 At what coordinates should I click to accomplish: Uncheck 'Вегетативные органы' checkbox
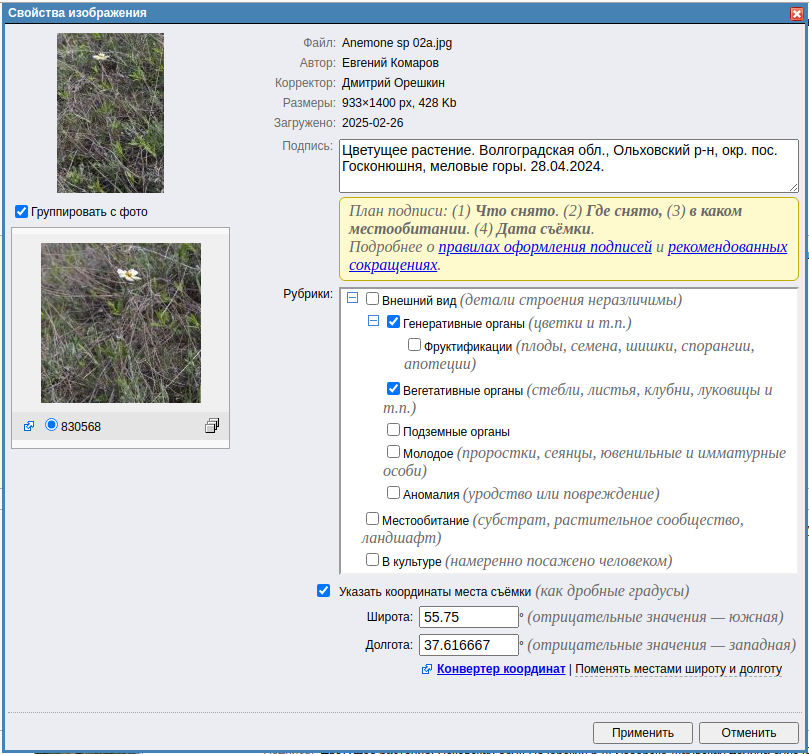point(393,389)
